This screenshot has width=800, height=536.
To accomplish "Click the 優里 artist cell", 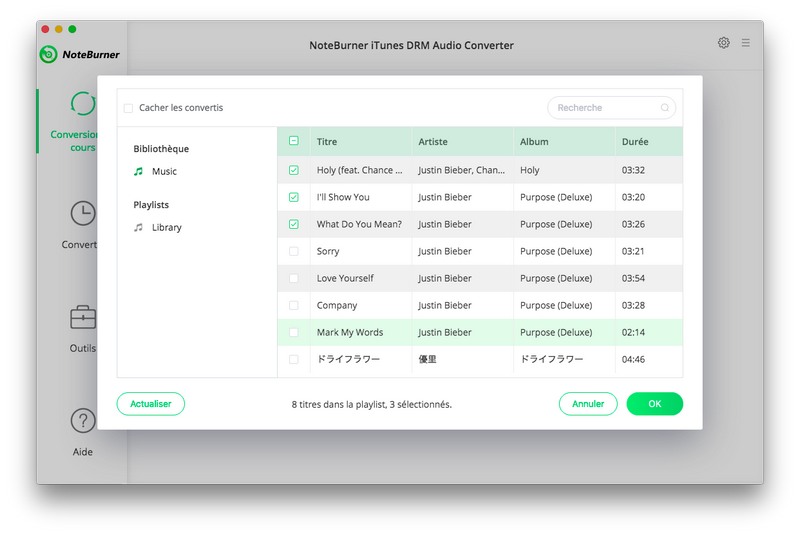I will point(428,360).
